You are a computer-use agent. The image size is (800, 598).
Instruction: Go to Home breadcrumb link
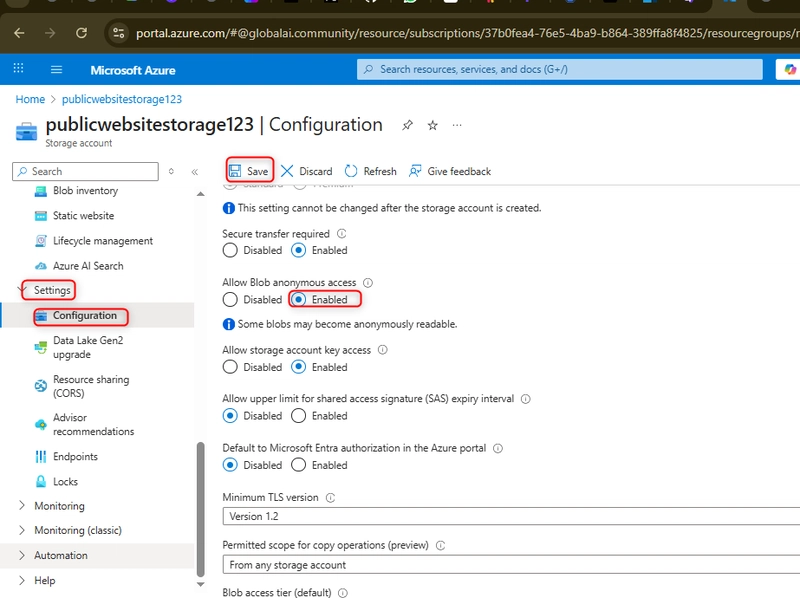click(30, 99)
